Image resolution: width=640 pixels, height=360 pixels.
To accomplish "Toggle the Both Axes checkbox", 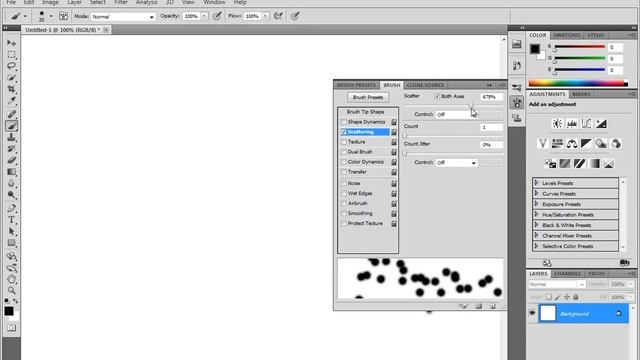I will tap(437, 96).
